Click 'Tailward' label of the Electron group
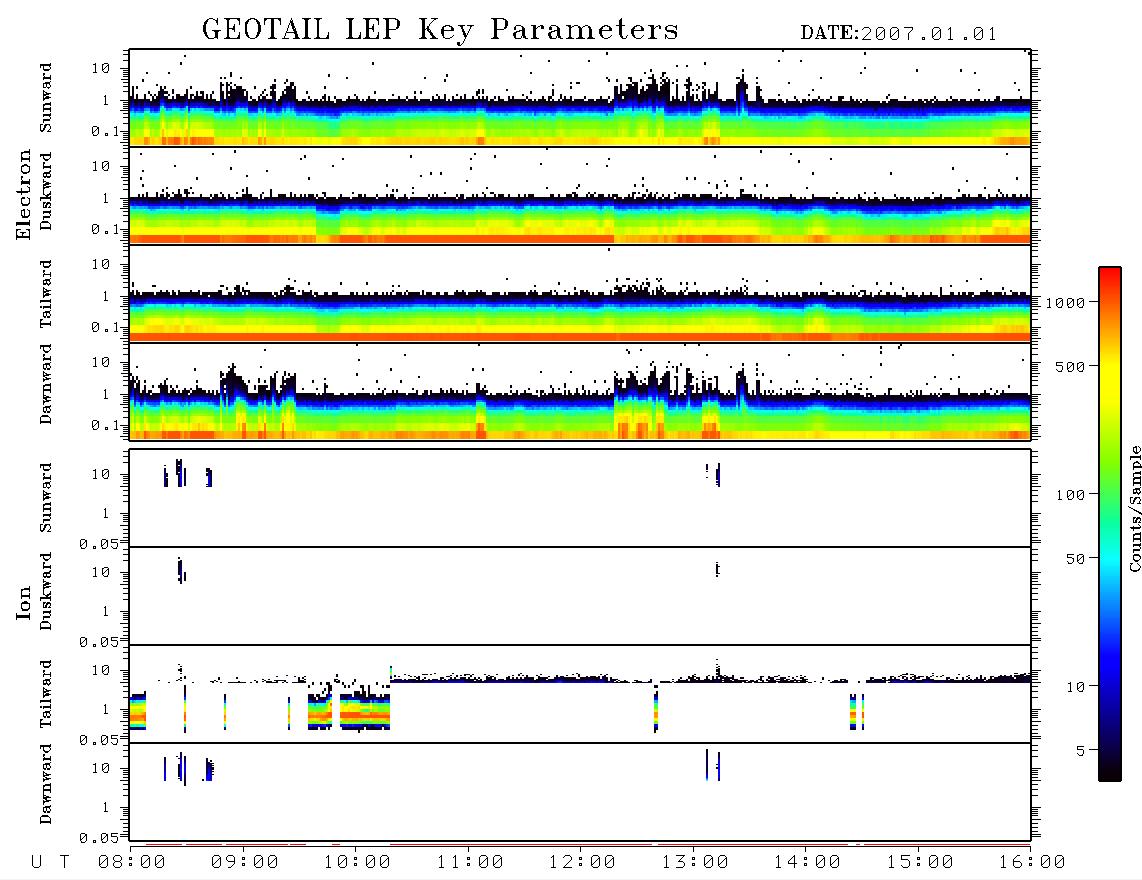1142x880 pixels. (x=46, y=294)
